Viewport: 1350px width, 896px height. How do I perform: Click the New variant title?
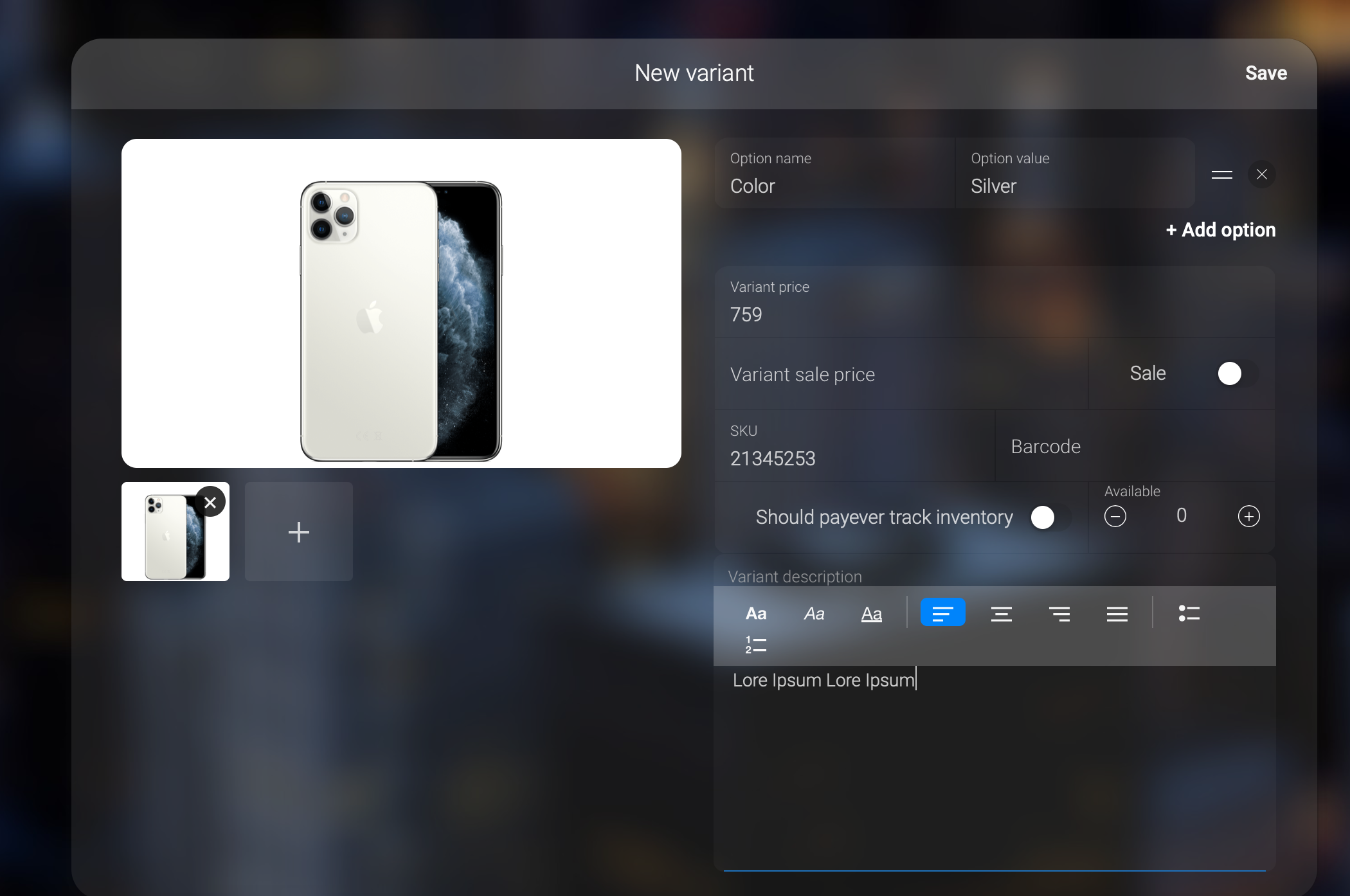[694, 73]
